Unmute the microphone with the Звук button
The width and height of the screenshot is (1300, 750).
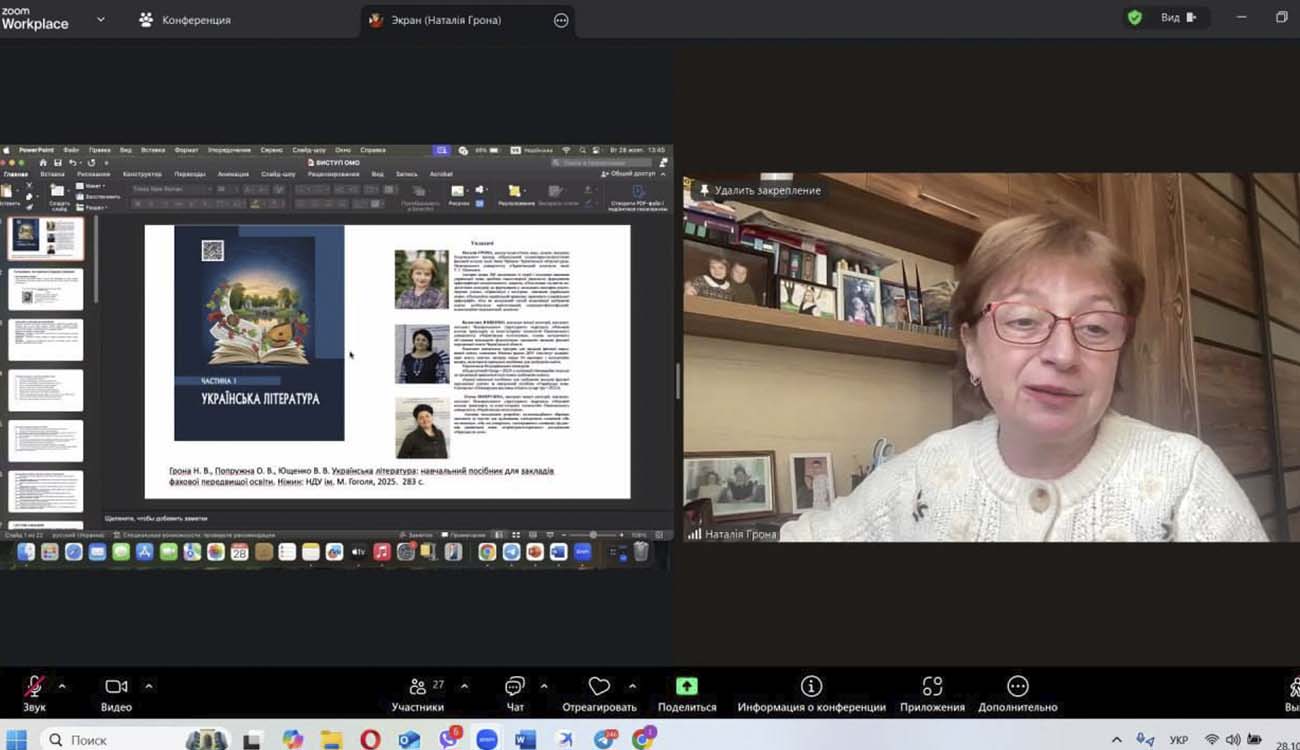point(34,687)
